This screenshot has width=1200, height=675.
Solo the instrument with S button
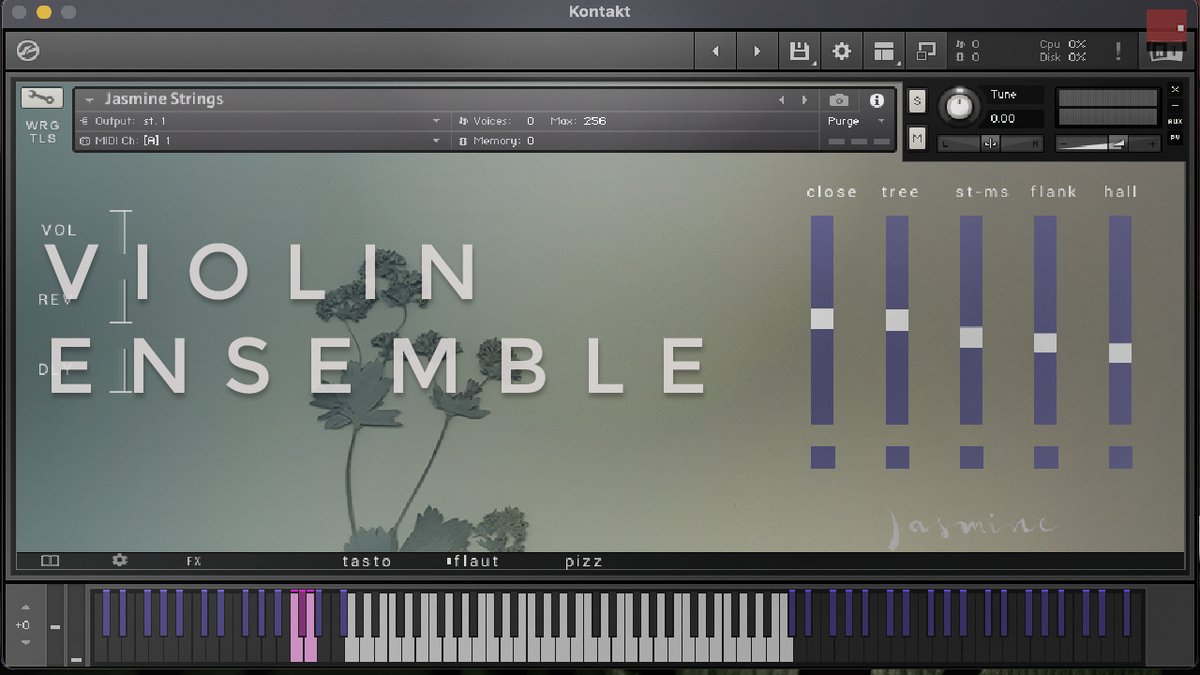pos(917,101)
